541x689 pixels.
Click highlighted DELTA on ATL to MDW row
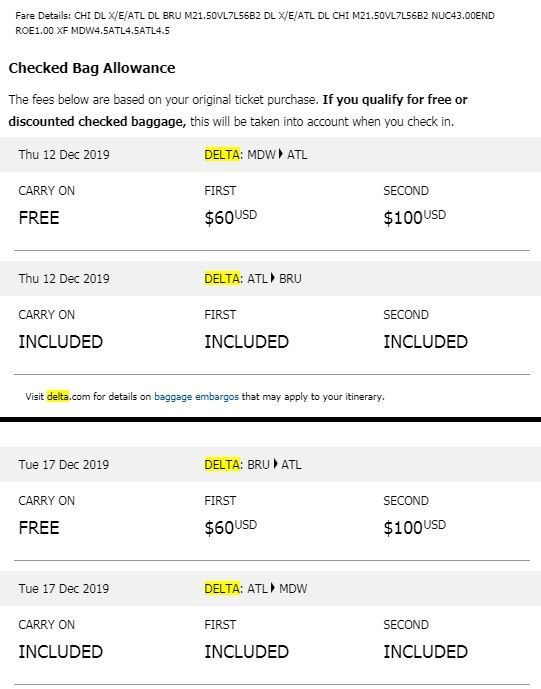(x=222, y=588)
